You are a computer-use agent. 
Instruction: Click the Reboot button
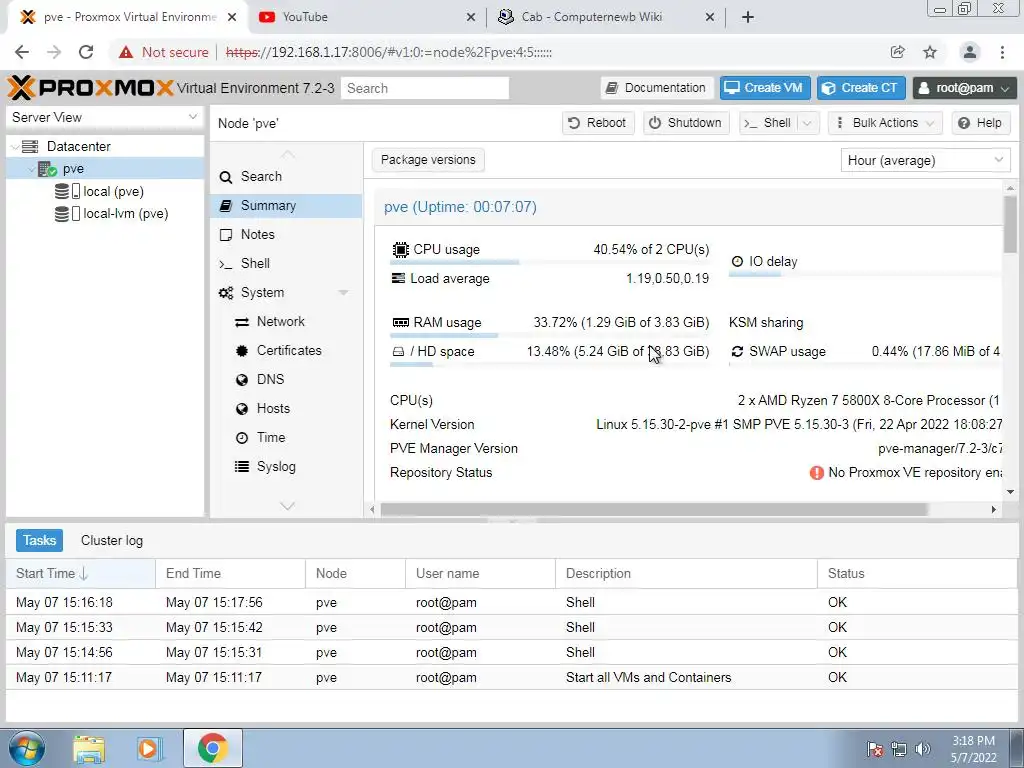598,123
